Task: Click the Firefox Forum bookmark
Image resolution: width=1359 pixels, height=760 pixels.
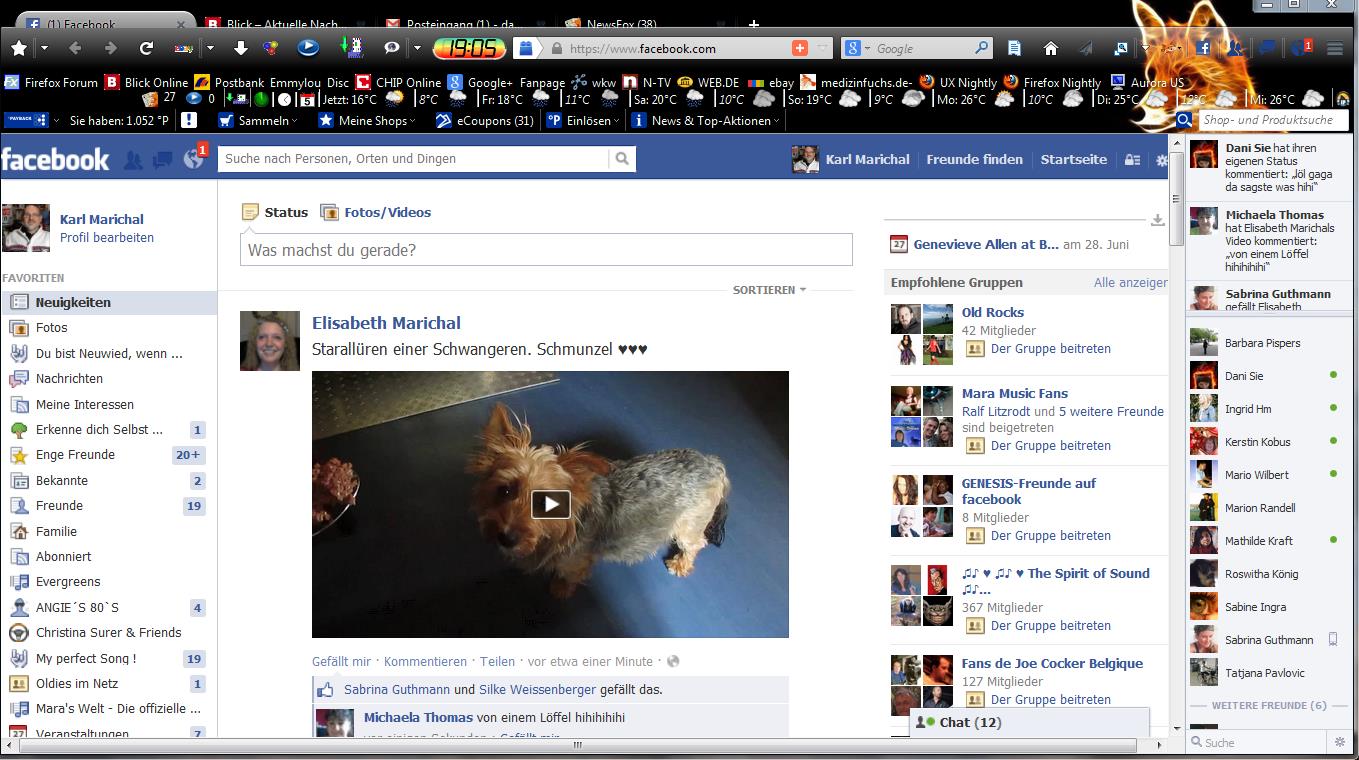Action: coord(51,83)
